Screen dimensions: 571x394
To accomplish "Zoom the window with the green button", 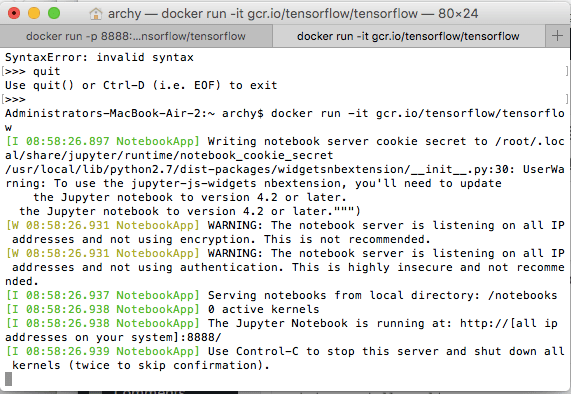I will [54, 13].
